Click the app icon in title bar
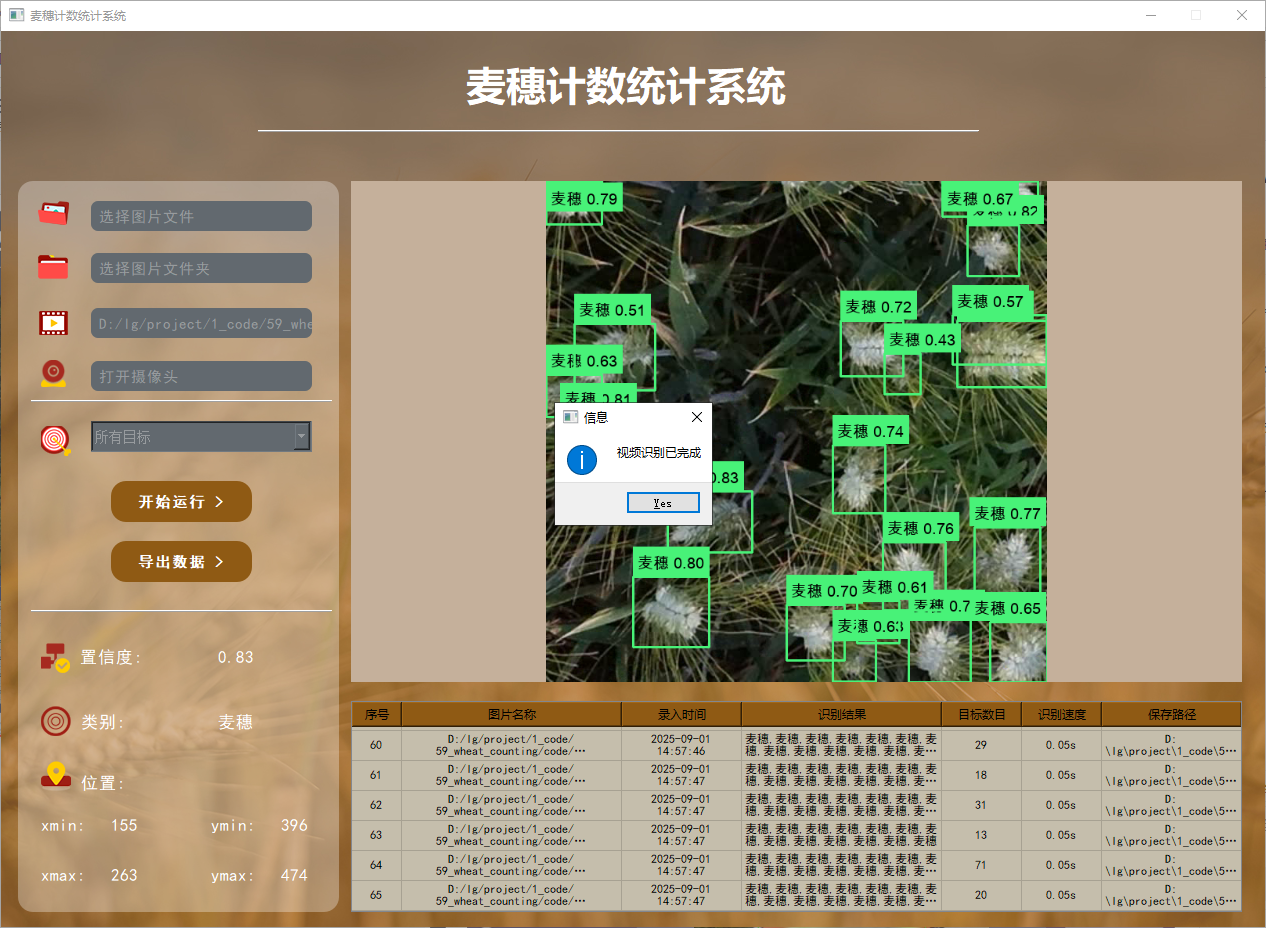 tap(16, 15)
